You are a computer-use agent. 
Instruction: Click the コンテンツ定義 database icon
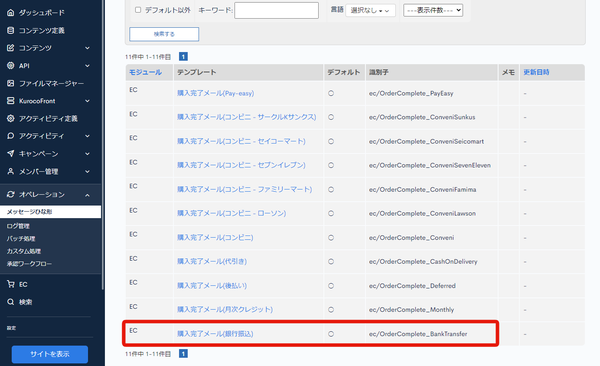coord(11,30)
